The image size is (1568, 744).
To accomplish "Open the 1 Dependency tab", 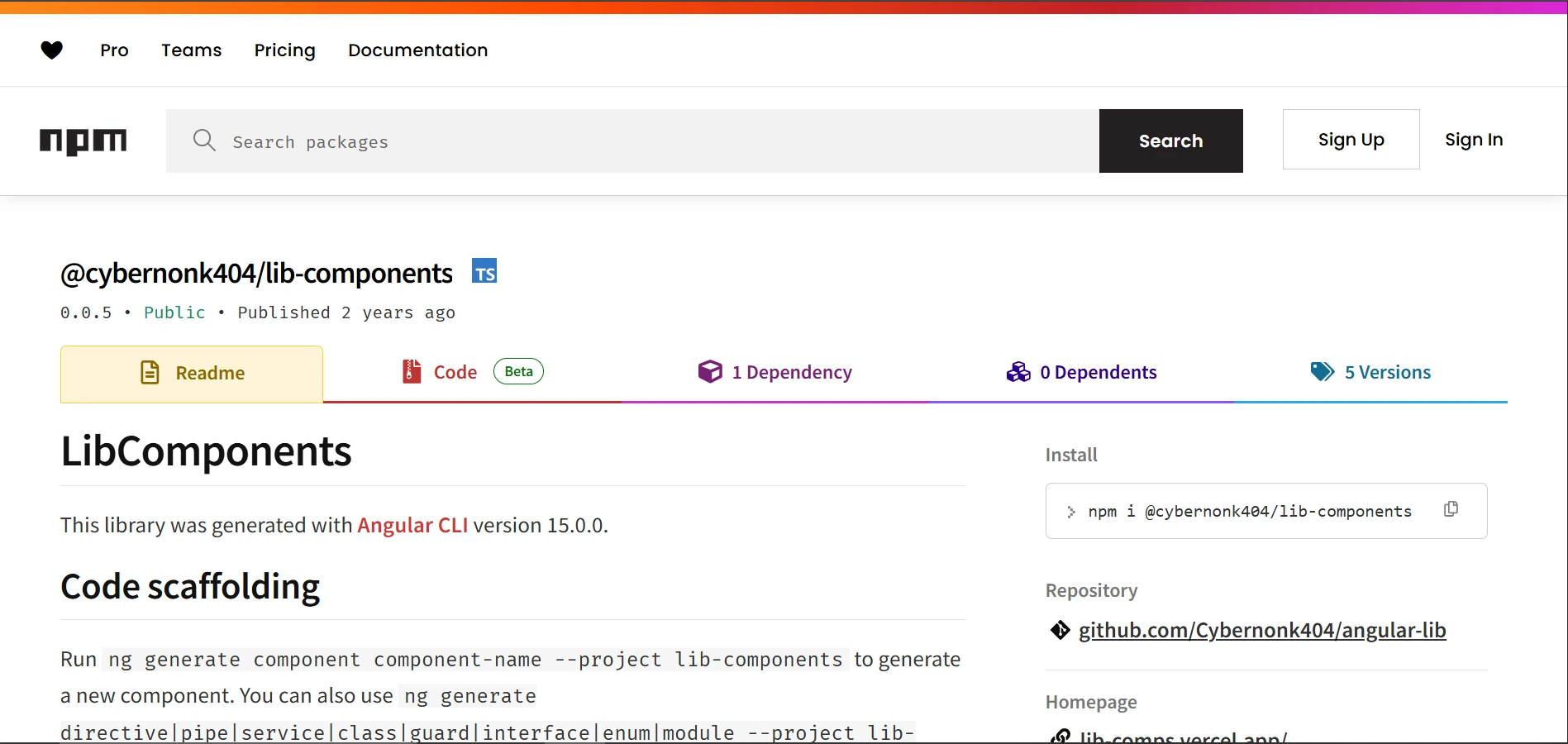I will pyautogui.click(x=774, y=373).
